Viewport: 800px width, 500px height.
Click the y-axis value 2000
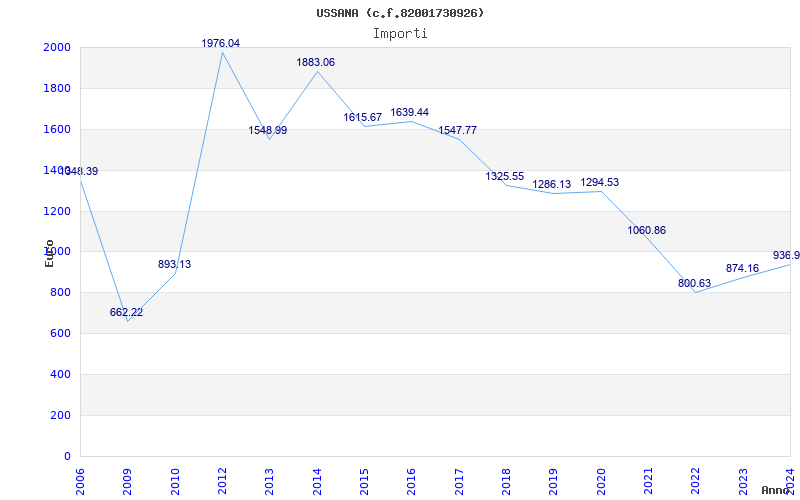[57, 47]
